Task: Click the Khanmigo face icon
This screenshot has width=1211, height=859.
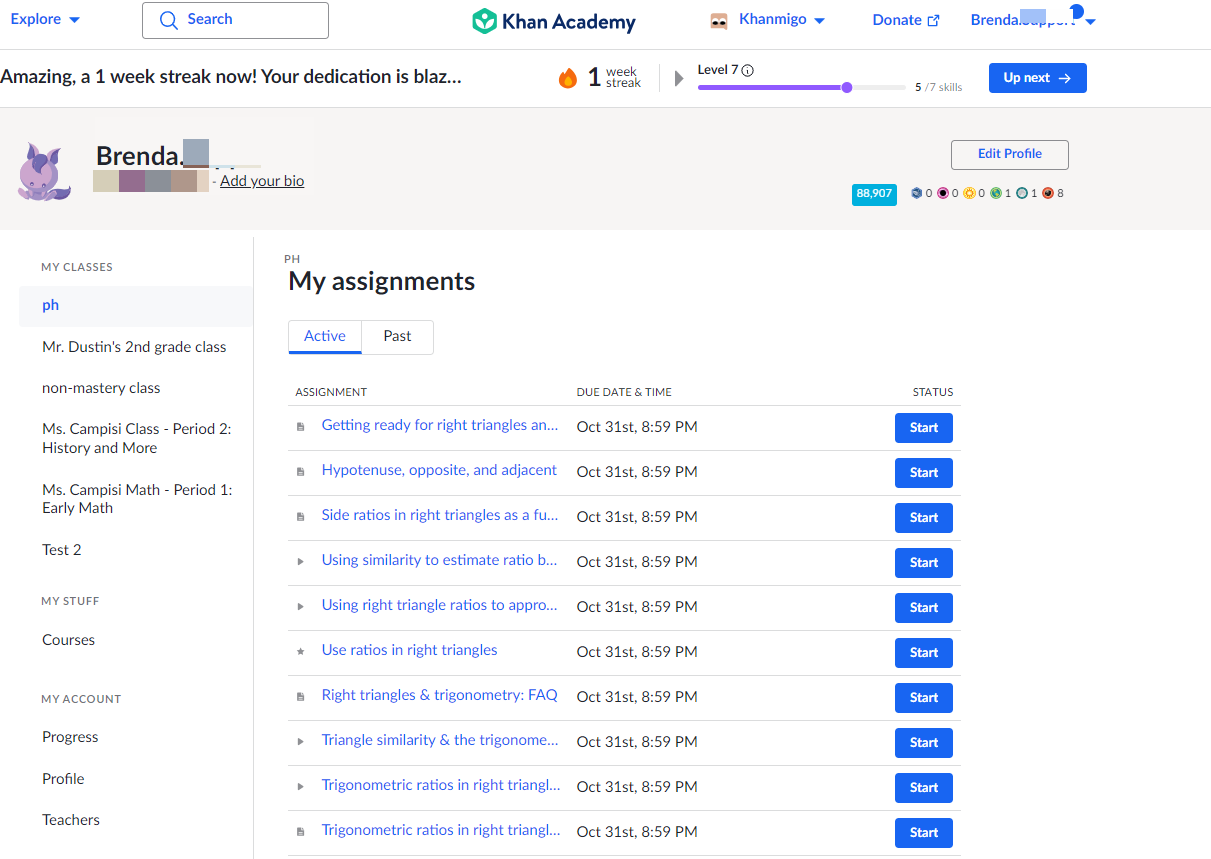Action: [x=719, y=21]
